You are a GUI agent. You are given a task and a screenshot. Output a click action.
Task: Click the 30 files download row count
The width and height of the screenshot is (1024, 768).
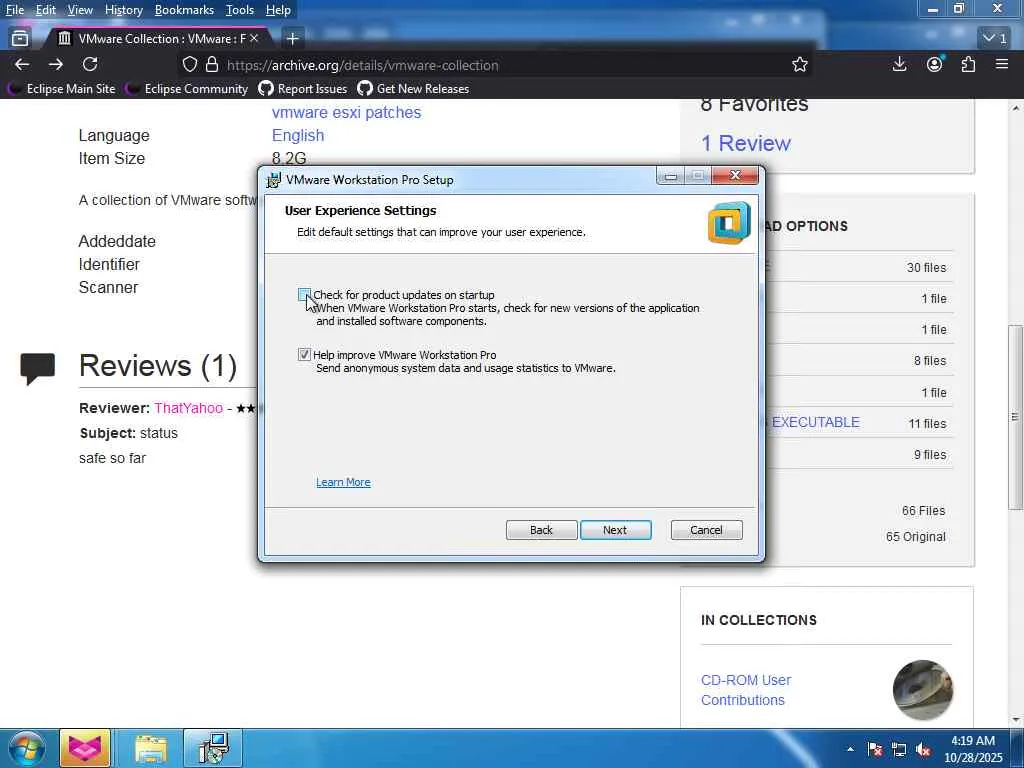(926, 268)
